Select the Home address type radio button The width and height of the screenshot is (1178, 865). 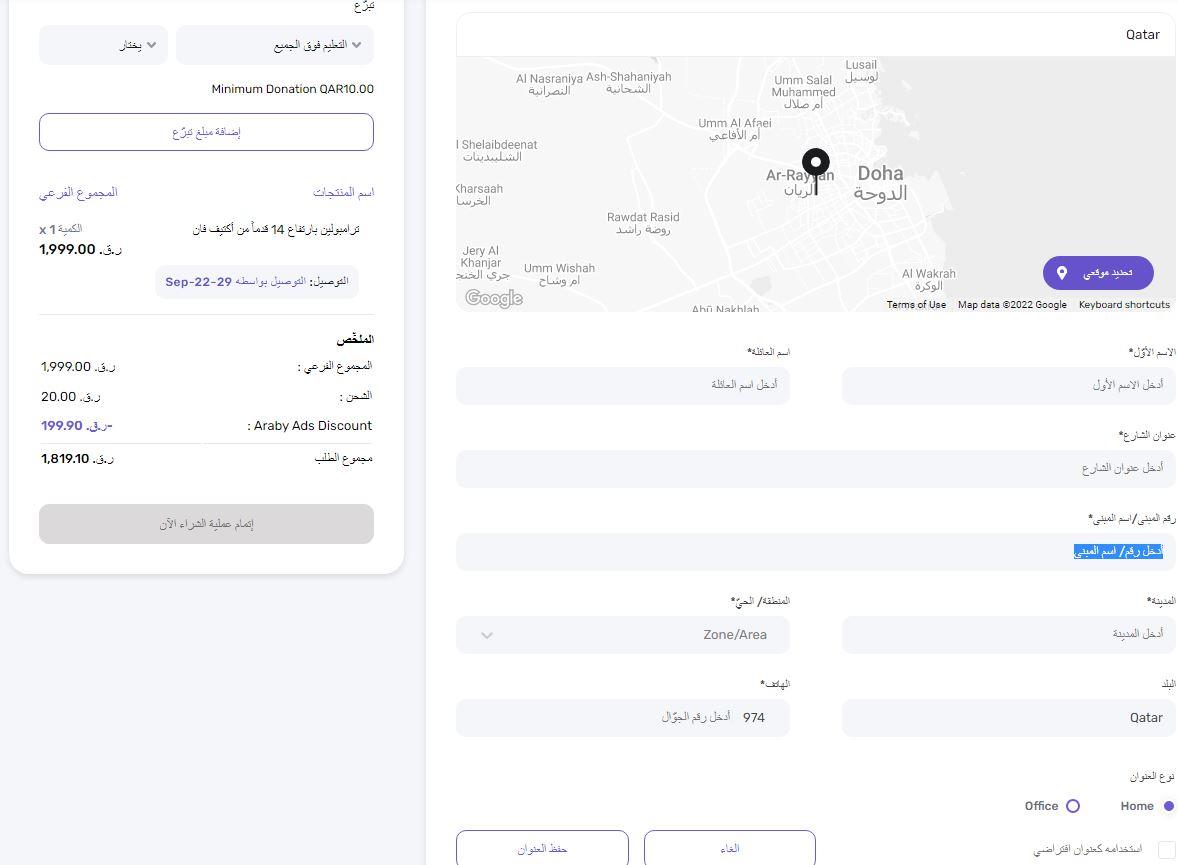1167,806
